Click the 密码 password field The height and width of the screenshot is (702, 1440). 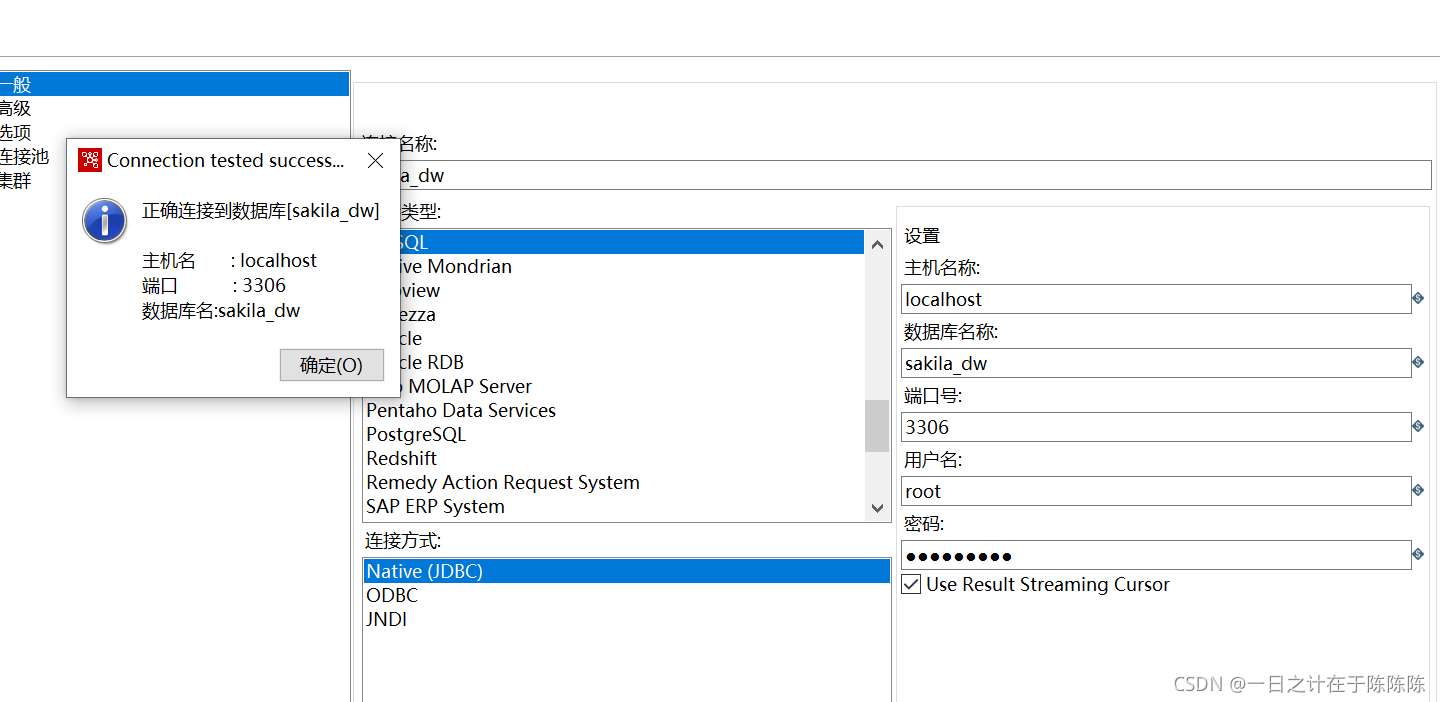tap(1156, 555)
